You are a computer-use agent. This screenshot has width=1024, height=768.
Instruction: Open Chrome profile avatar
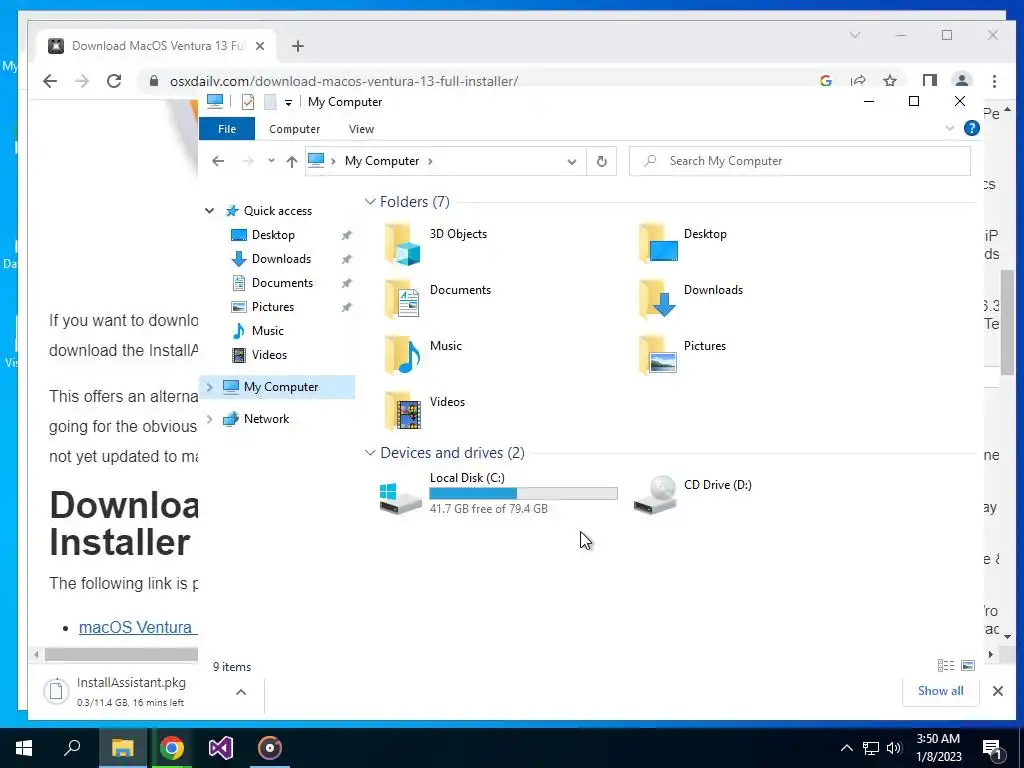pyautogui.click(x=961, y=81)
